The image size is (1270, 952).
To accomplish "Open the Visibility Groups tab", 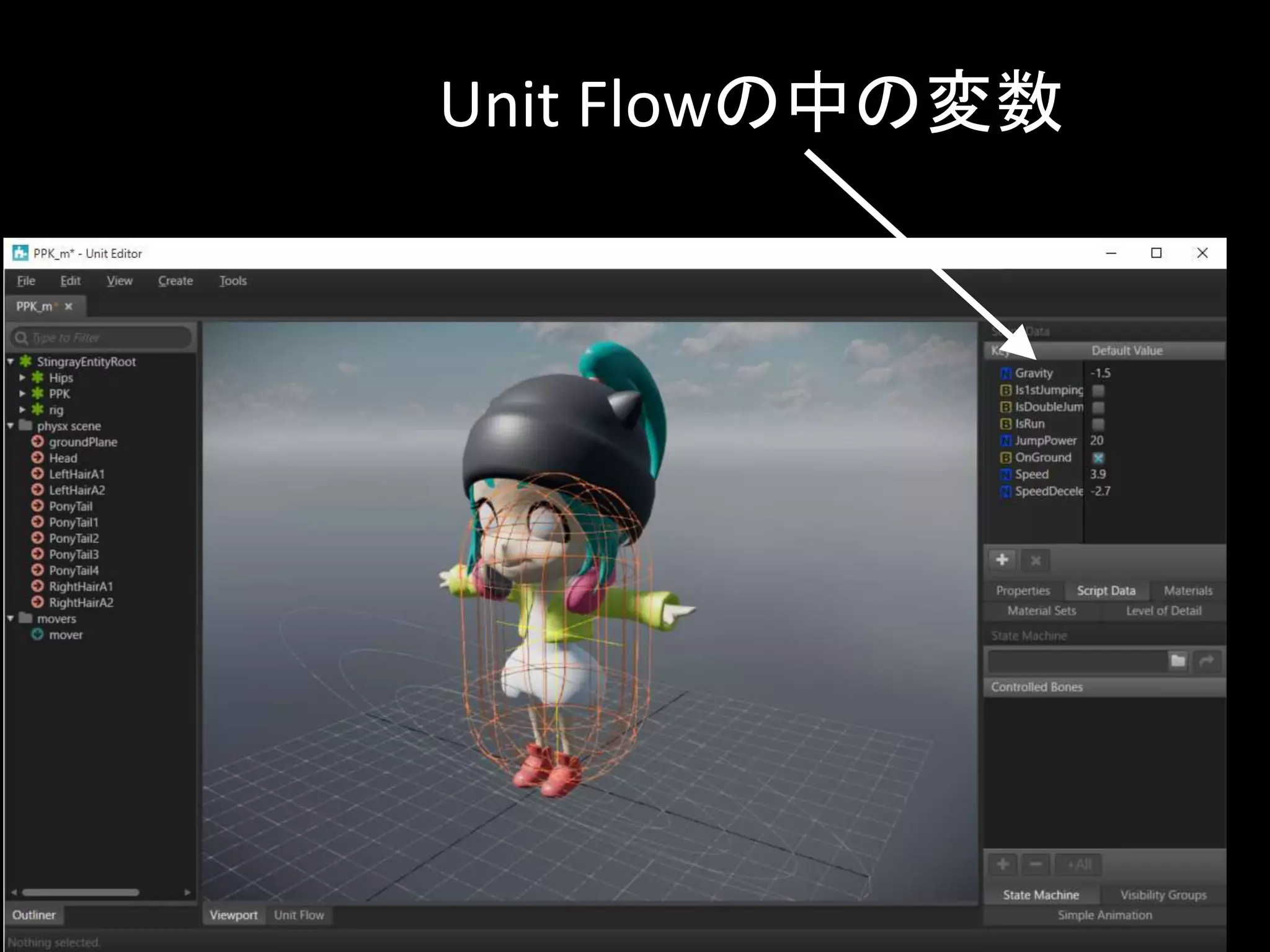I will point(1163,895).
